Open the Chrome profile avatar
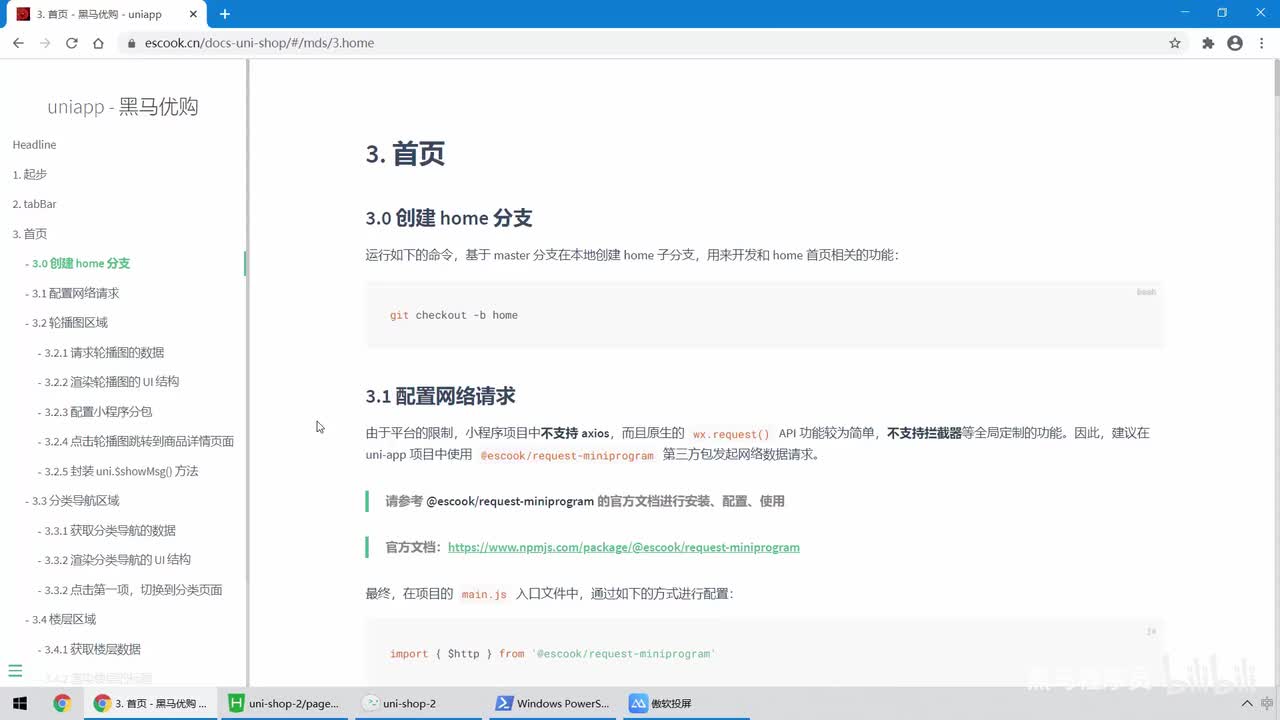This screenshot has width=1280, height=720. point(1235,43)
